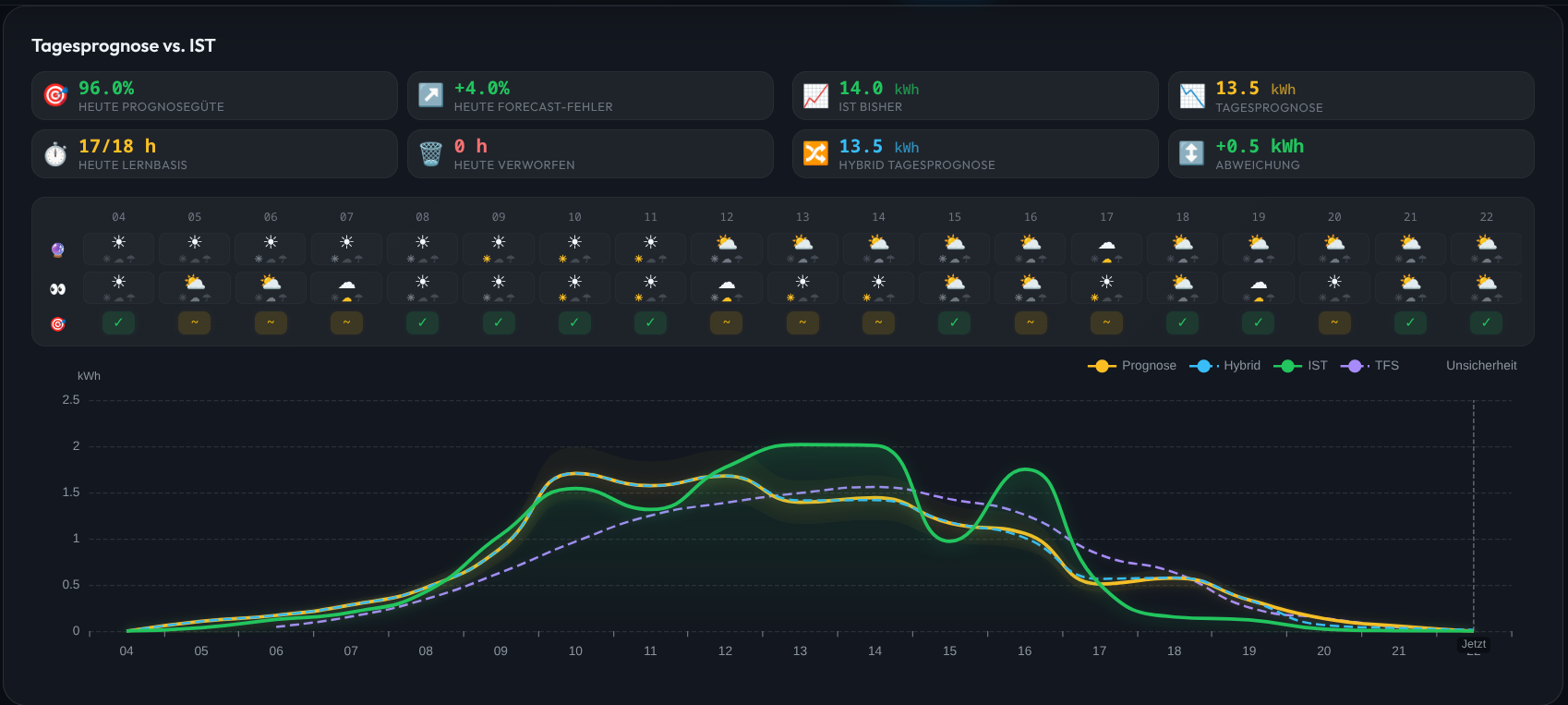The height and width of the screenshot is (705, 1568).
Task: Select the crystal-ball row partly cloudy icon for hour 12
Action: (x=727, y=242)
